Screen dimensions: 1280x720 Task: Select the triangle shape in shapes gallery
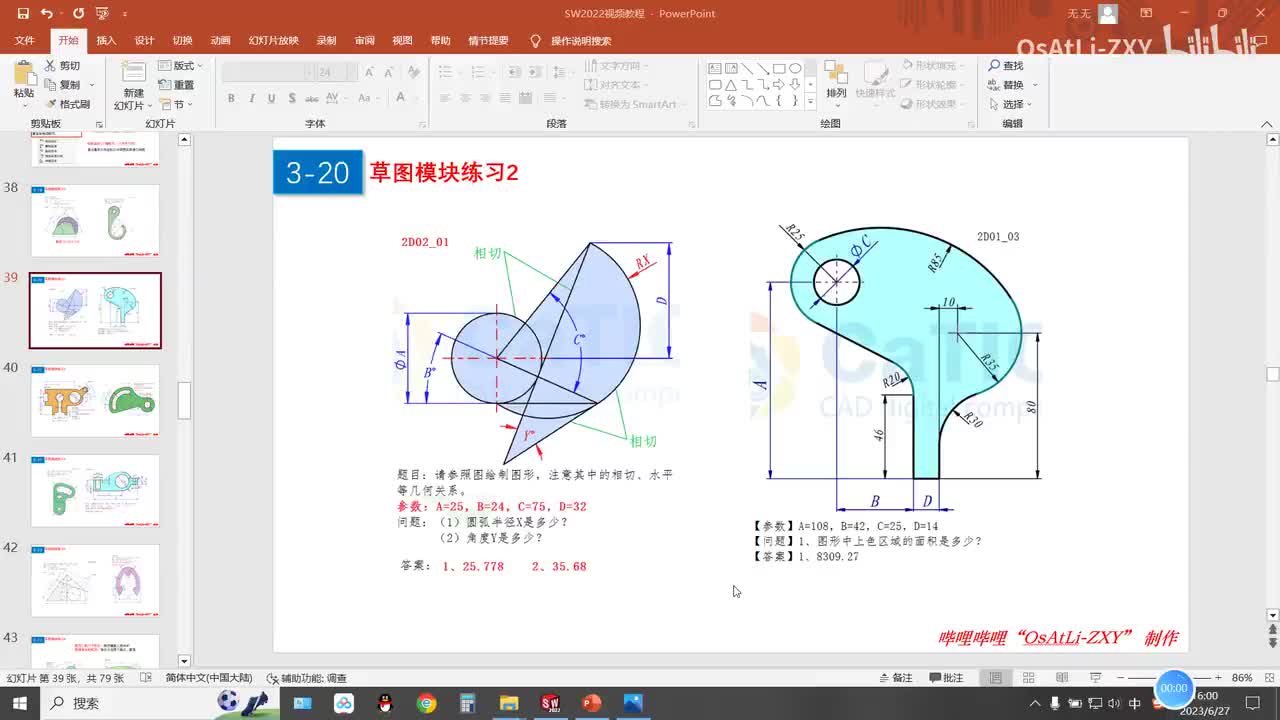coord(731,84)
